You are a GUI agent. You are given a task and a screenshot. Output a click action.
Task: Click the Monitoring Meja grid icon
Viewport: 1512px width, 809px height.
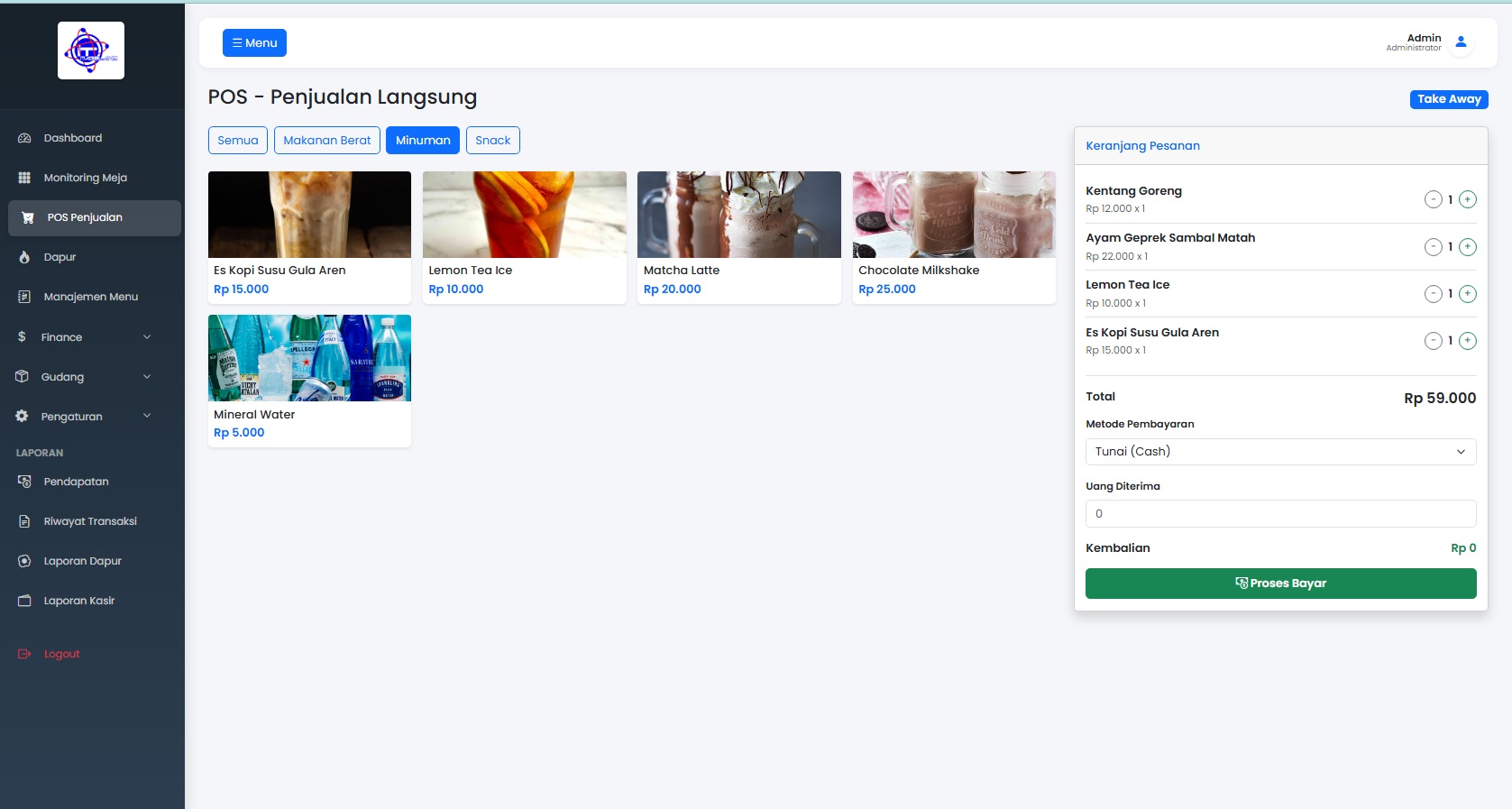click(24, 178)
